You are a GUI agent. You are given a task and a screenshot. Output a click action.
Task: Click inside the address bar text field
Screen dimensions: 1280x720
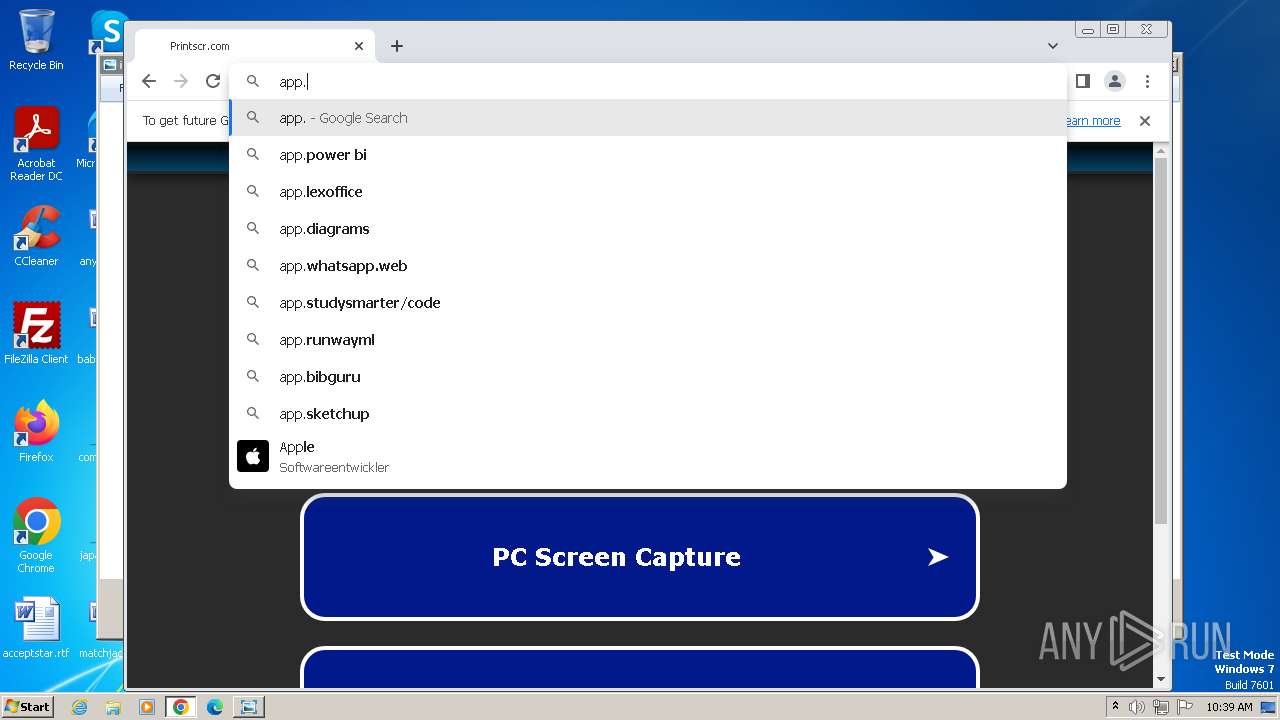[x=648, y=82]
